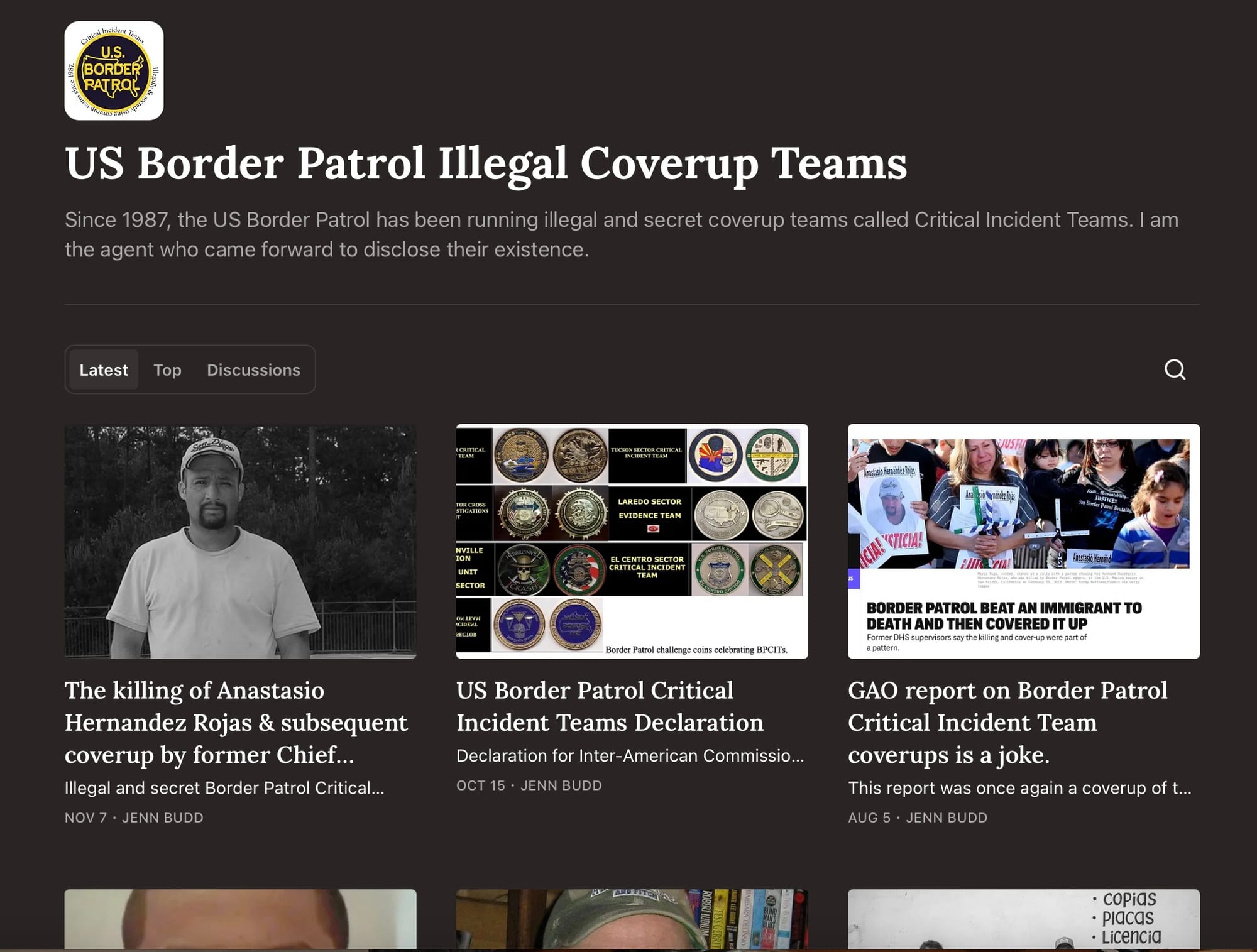The image size is (1257, 952).
Task: Open Anastasio Hernandez Rojas black-and-white photo
Action: coord(240,542)
